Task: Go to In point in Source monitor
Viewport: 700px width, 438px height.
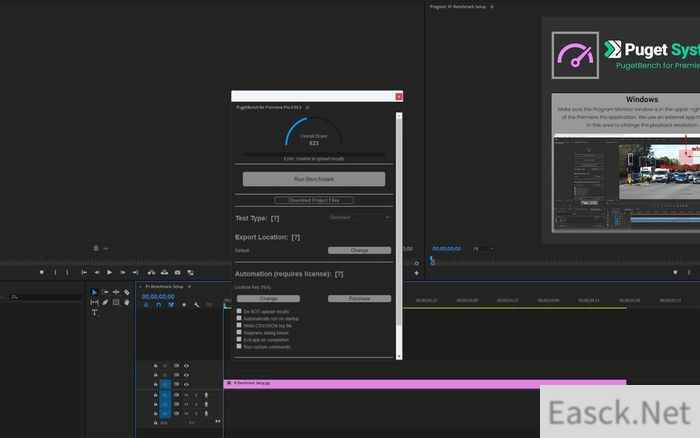Action: (84, 272)
